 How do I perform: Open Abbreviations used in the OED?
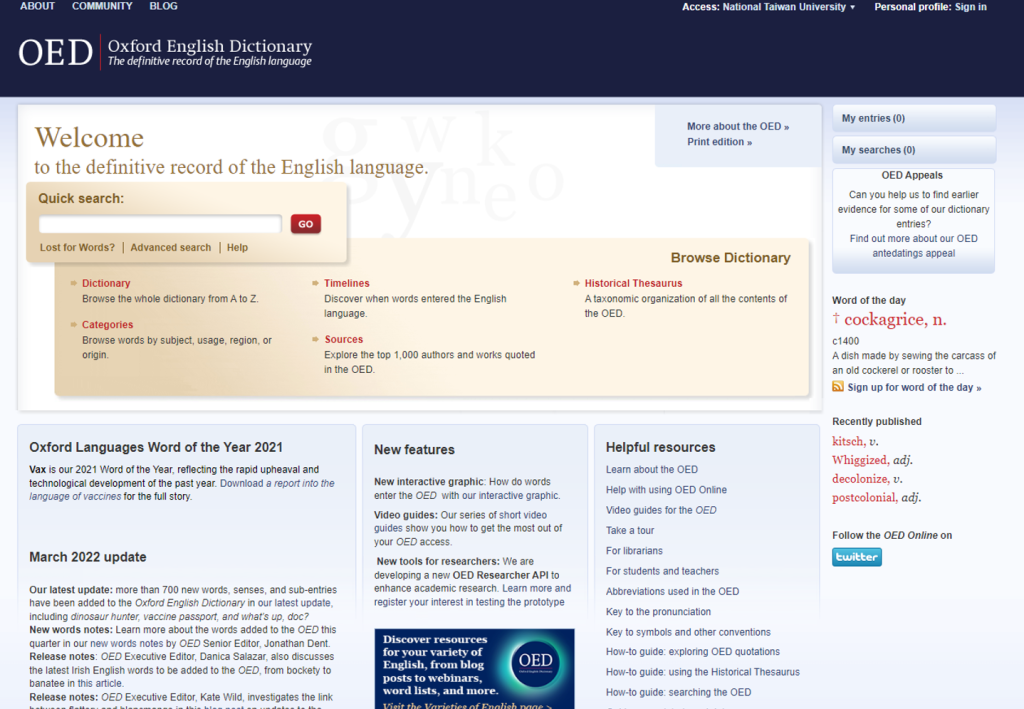click(673, 591)
